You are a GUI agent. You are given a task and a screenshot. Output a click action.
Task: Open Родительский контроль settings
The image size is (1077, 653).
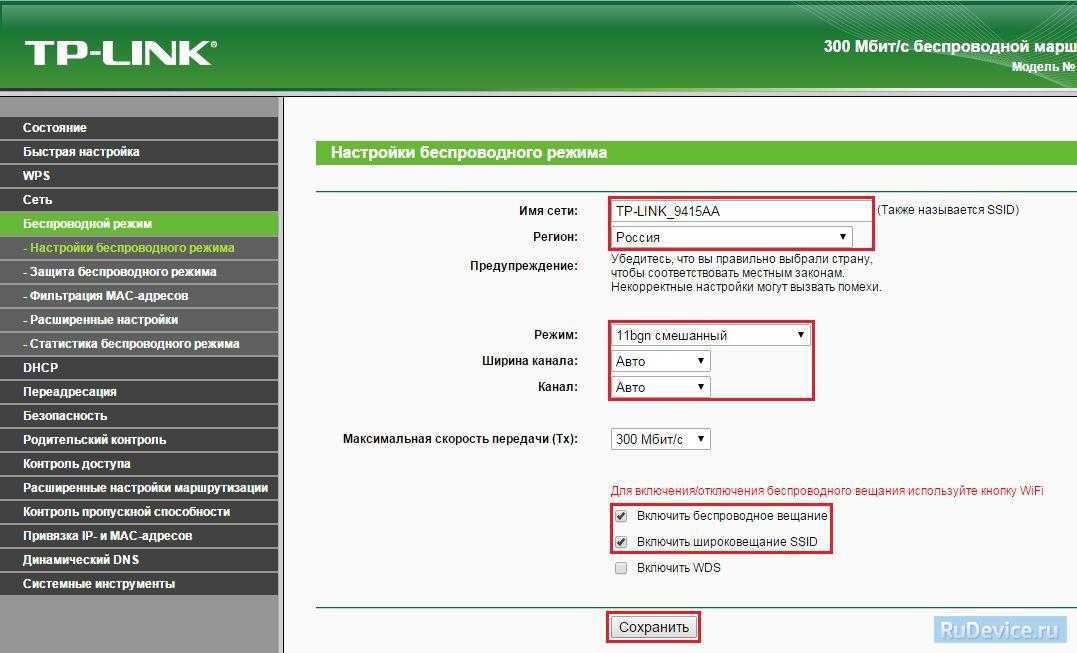click(x=95, y=440)
